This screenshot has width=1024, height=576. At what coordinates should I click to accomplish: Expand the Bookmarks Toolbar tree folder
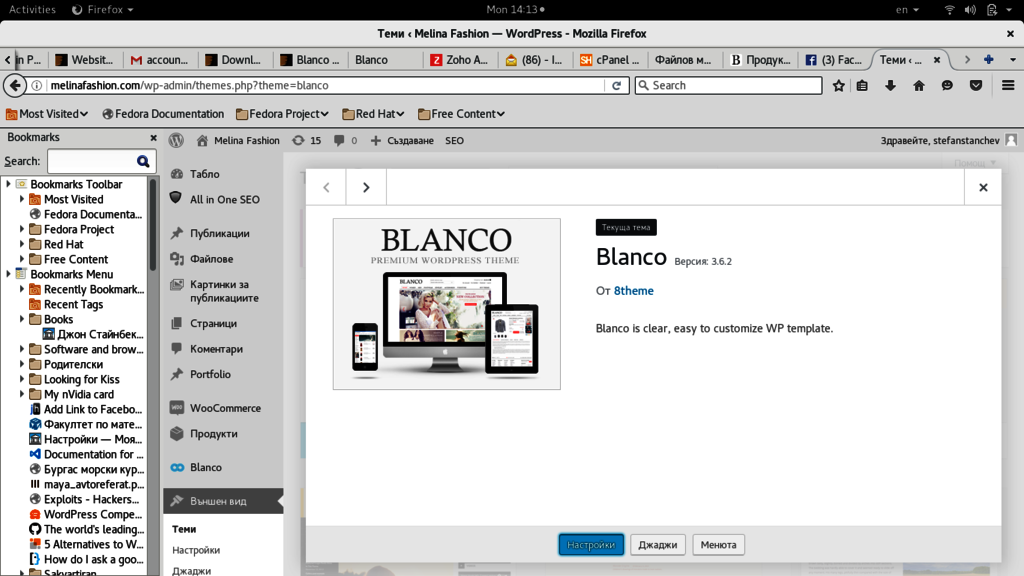coord(8,184)
